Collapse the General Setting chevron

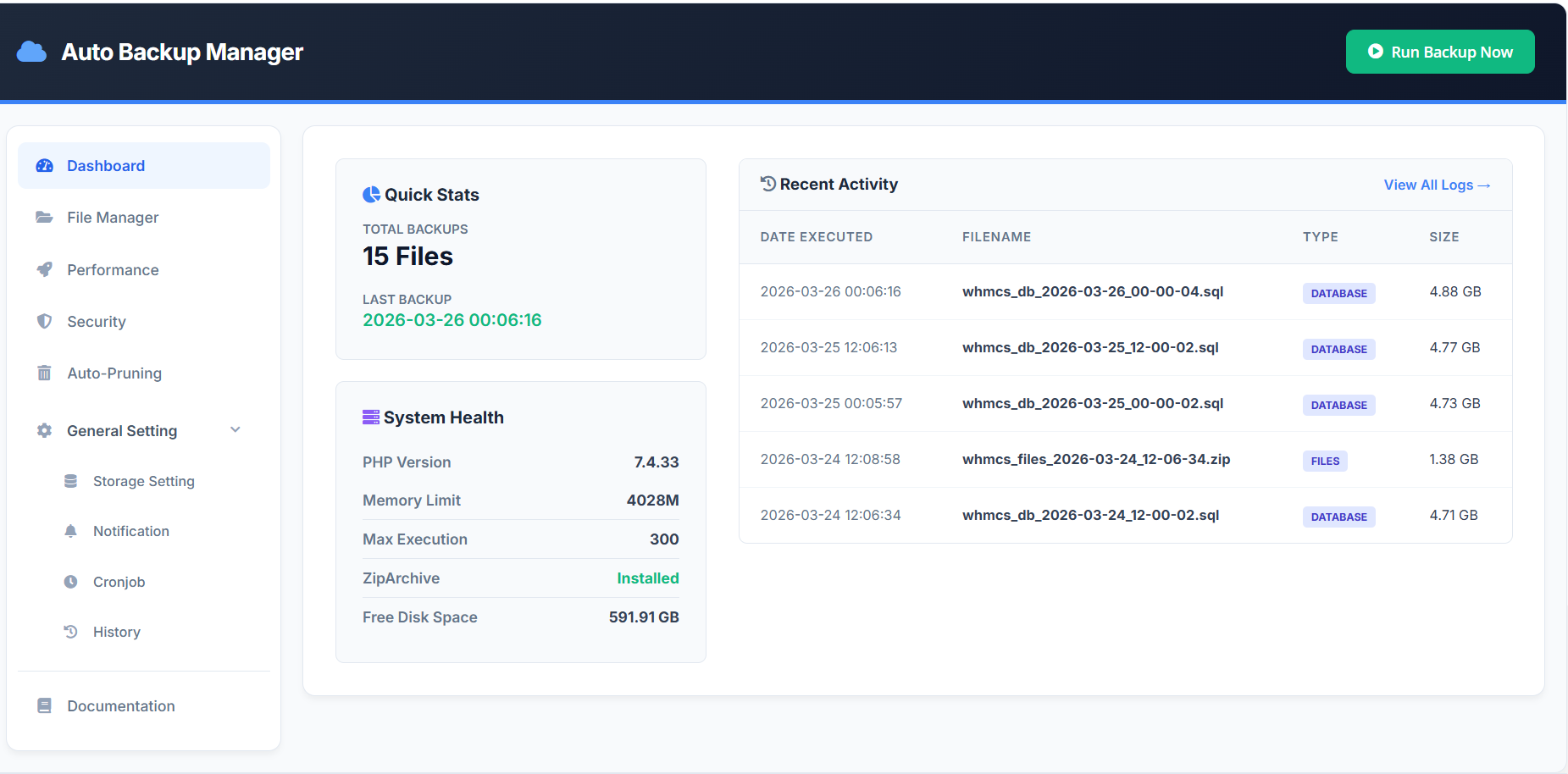point(235,430)
